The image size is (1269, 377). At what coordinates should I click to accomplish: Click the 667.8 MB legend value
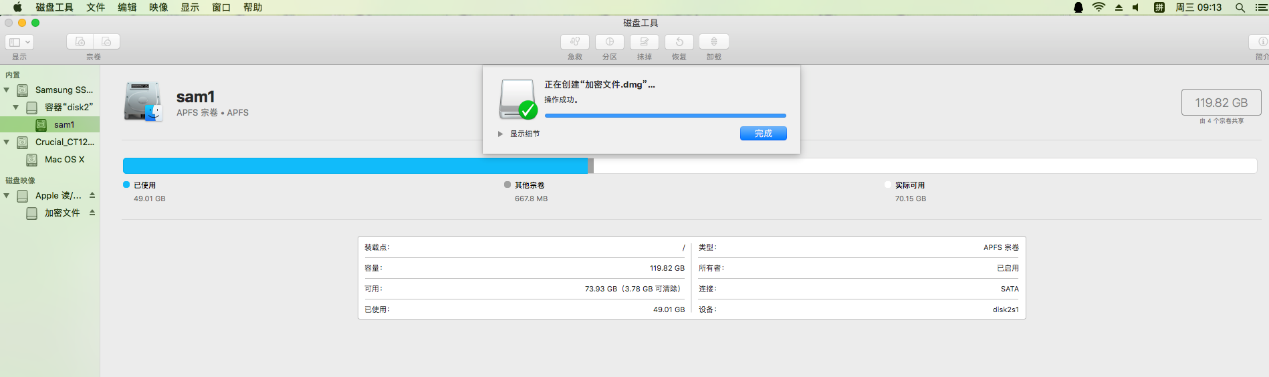[x=530, y=199]
